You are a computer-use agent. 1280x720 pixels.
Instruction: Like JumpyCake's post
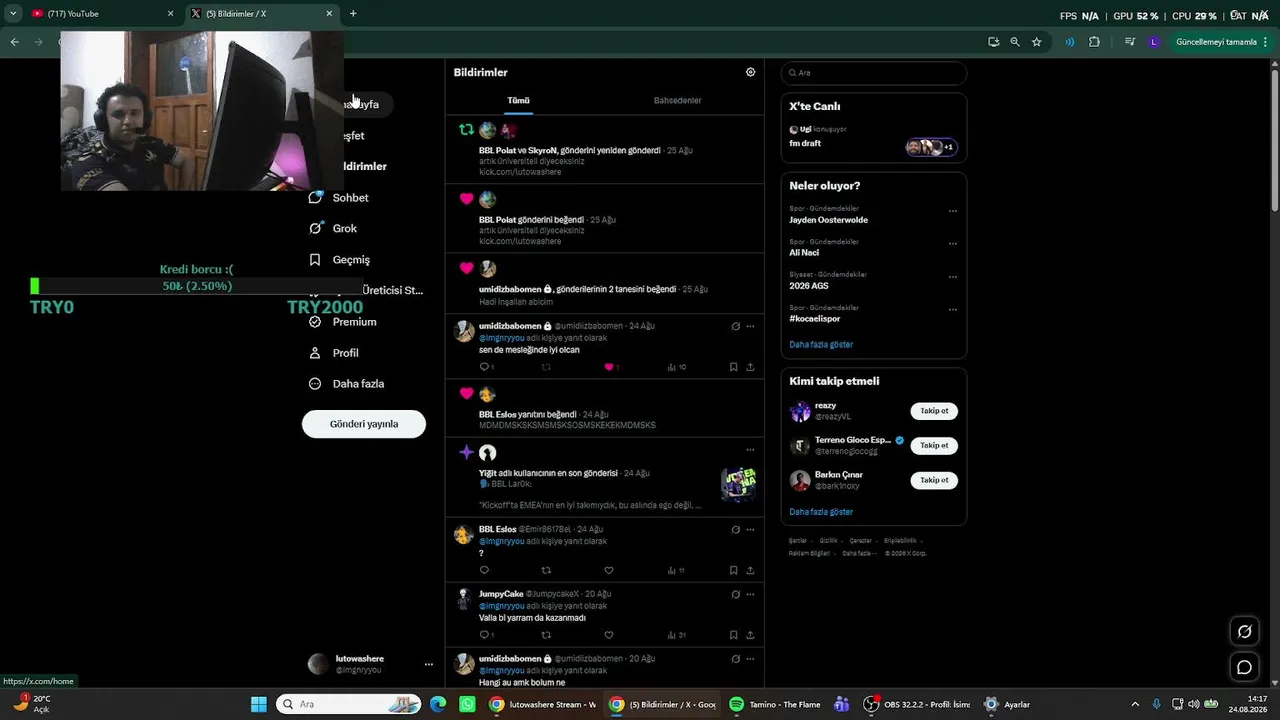coord(608,635)
